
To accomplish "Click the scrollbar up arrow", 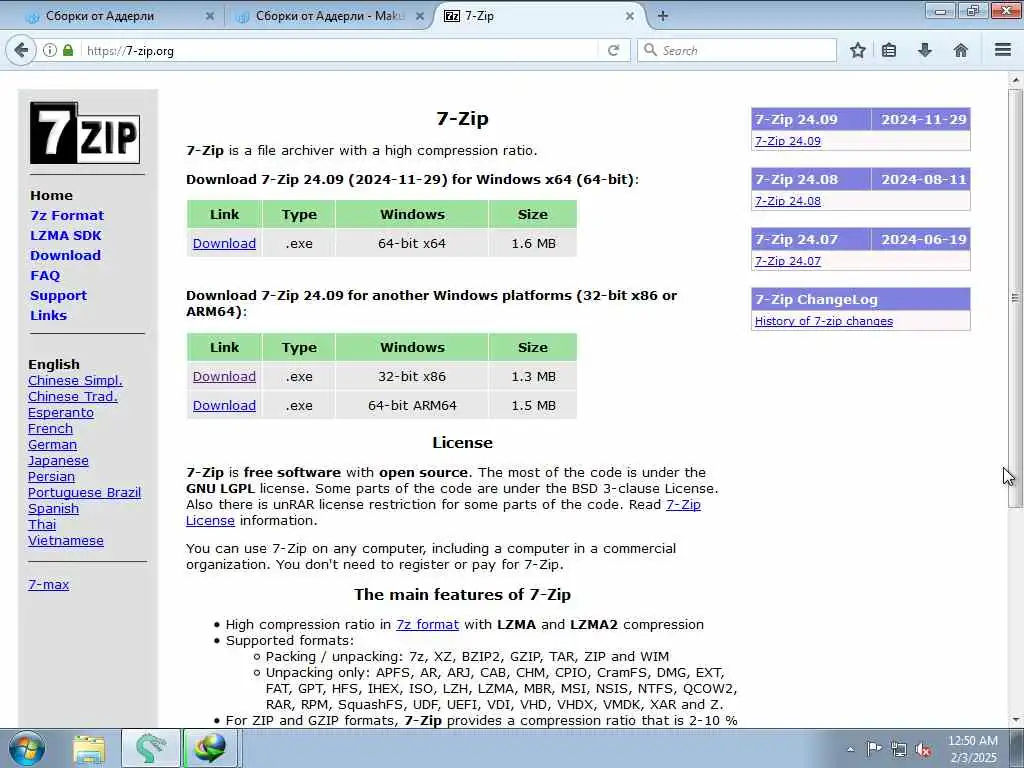I will 1015,80.
